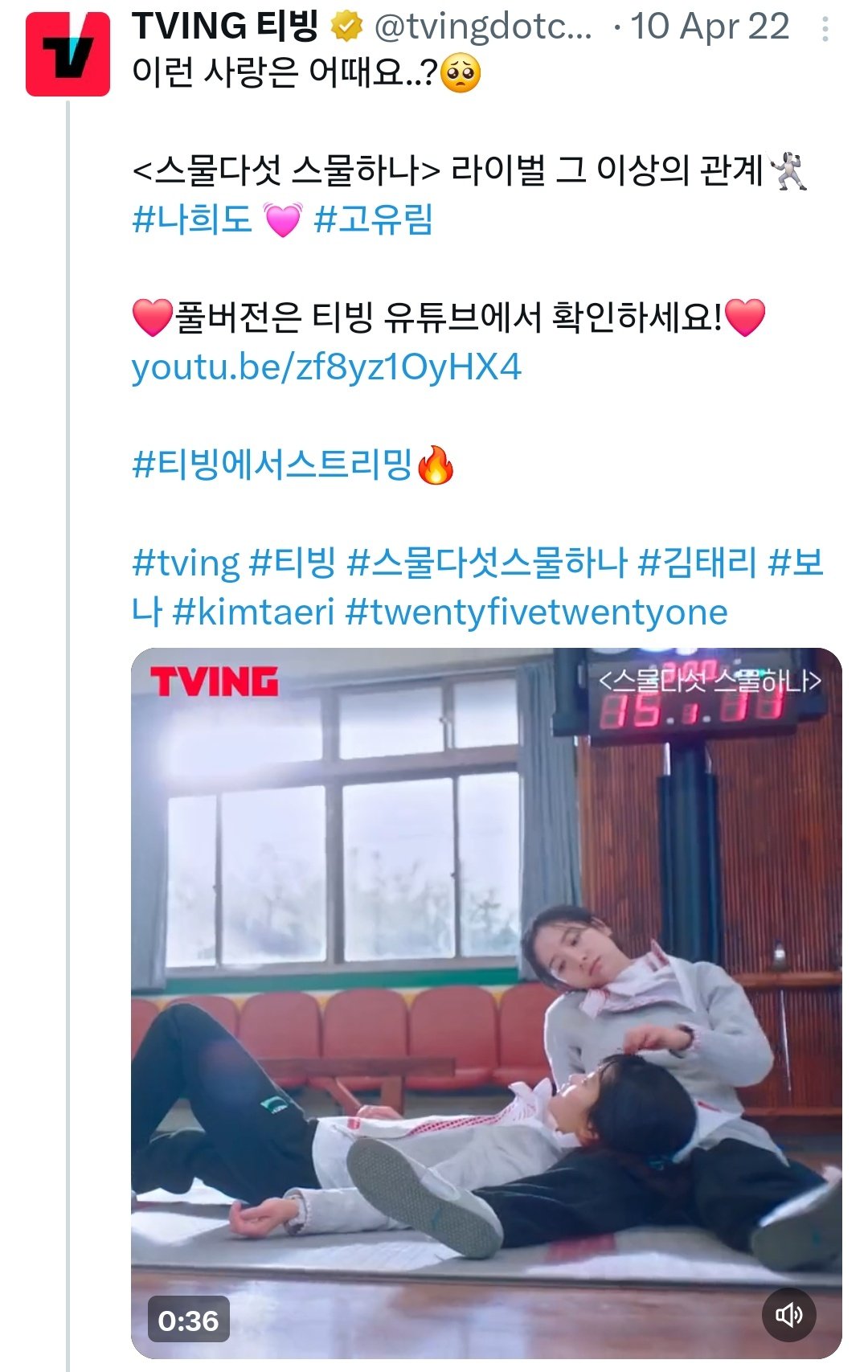868x1372 pixels.
Task: Open the #나희도 hashtag
Action: click(192, 219)
